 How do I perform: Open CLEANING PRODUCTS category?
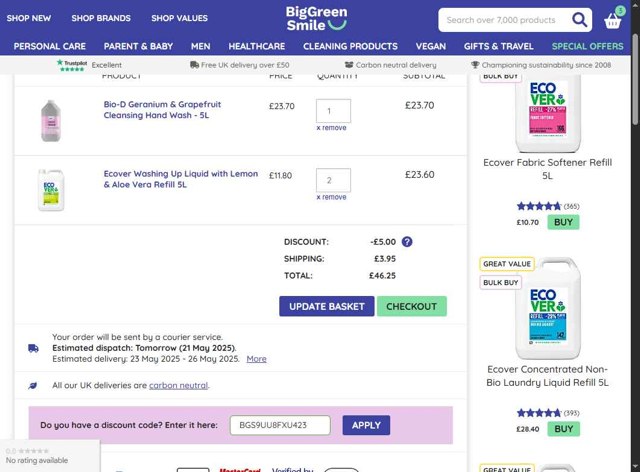coord(350,47)
